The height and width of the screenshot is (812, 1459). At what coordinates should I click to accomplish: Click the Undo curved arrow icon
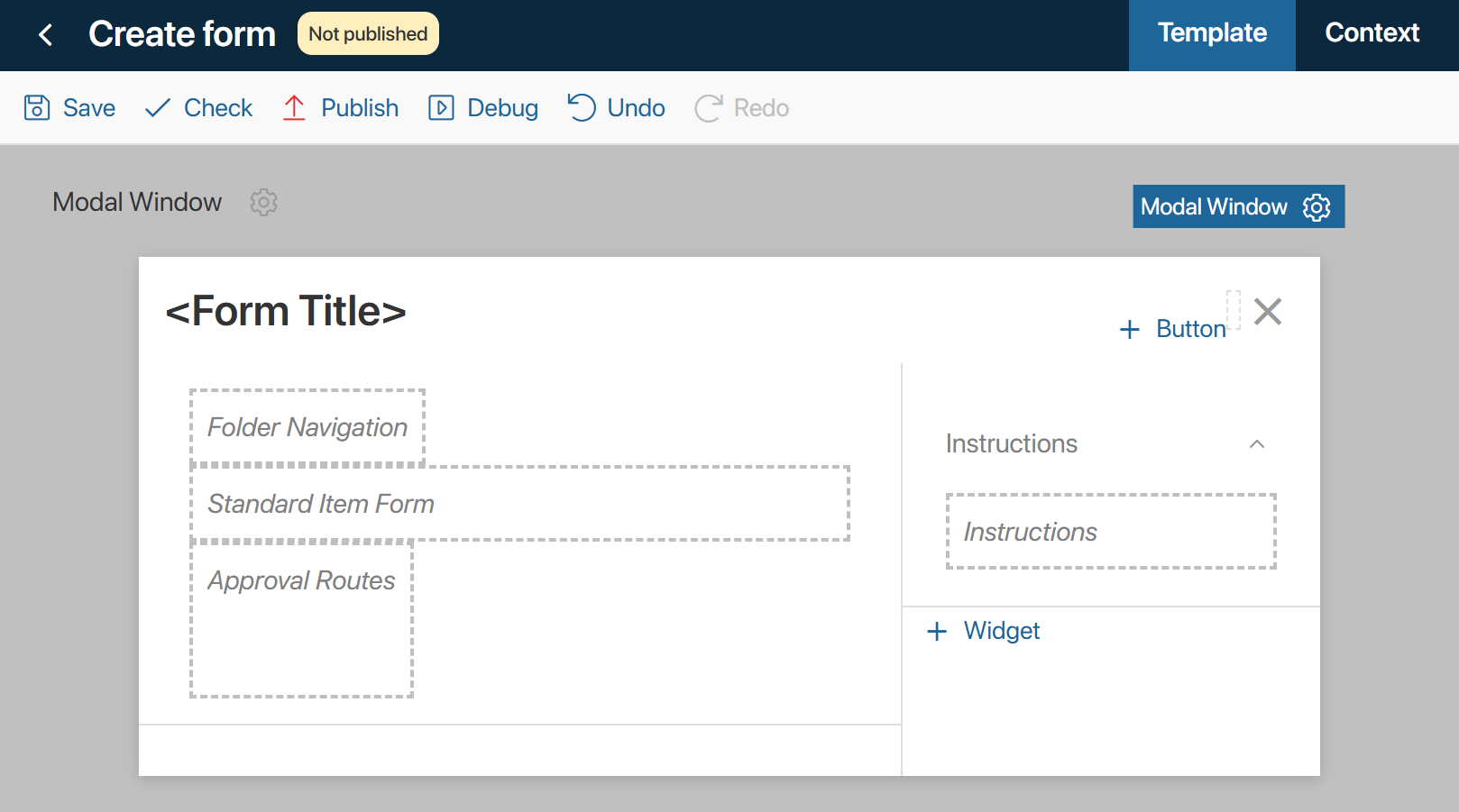pyautogui.click(x=582, y=107)
